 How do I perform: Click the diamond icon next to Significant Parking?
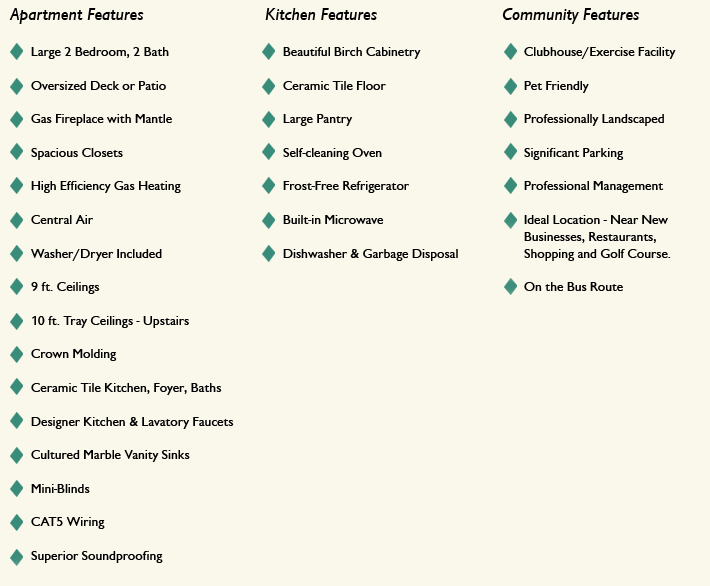[509, 153]
